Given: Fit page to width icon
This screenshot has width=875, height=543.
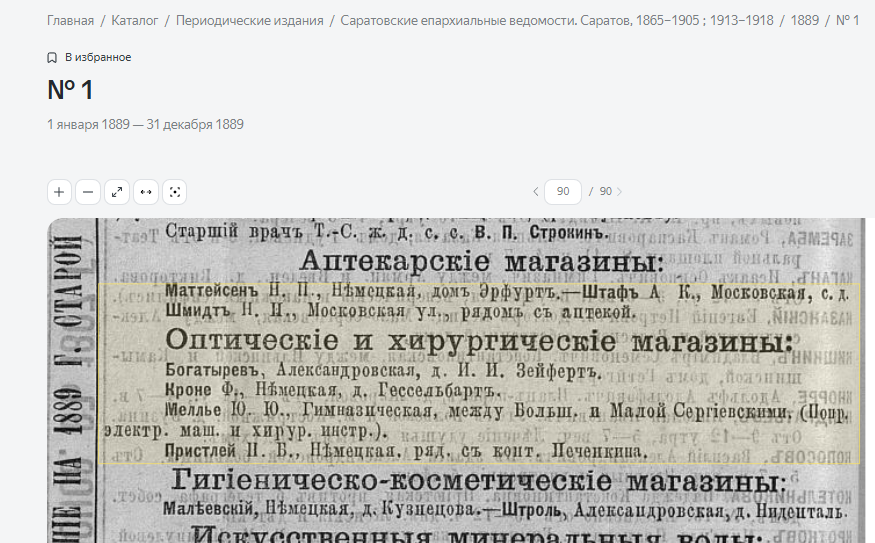Looking at the screenshot, I should [146, 192].
